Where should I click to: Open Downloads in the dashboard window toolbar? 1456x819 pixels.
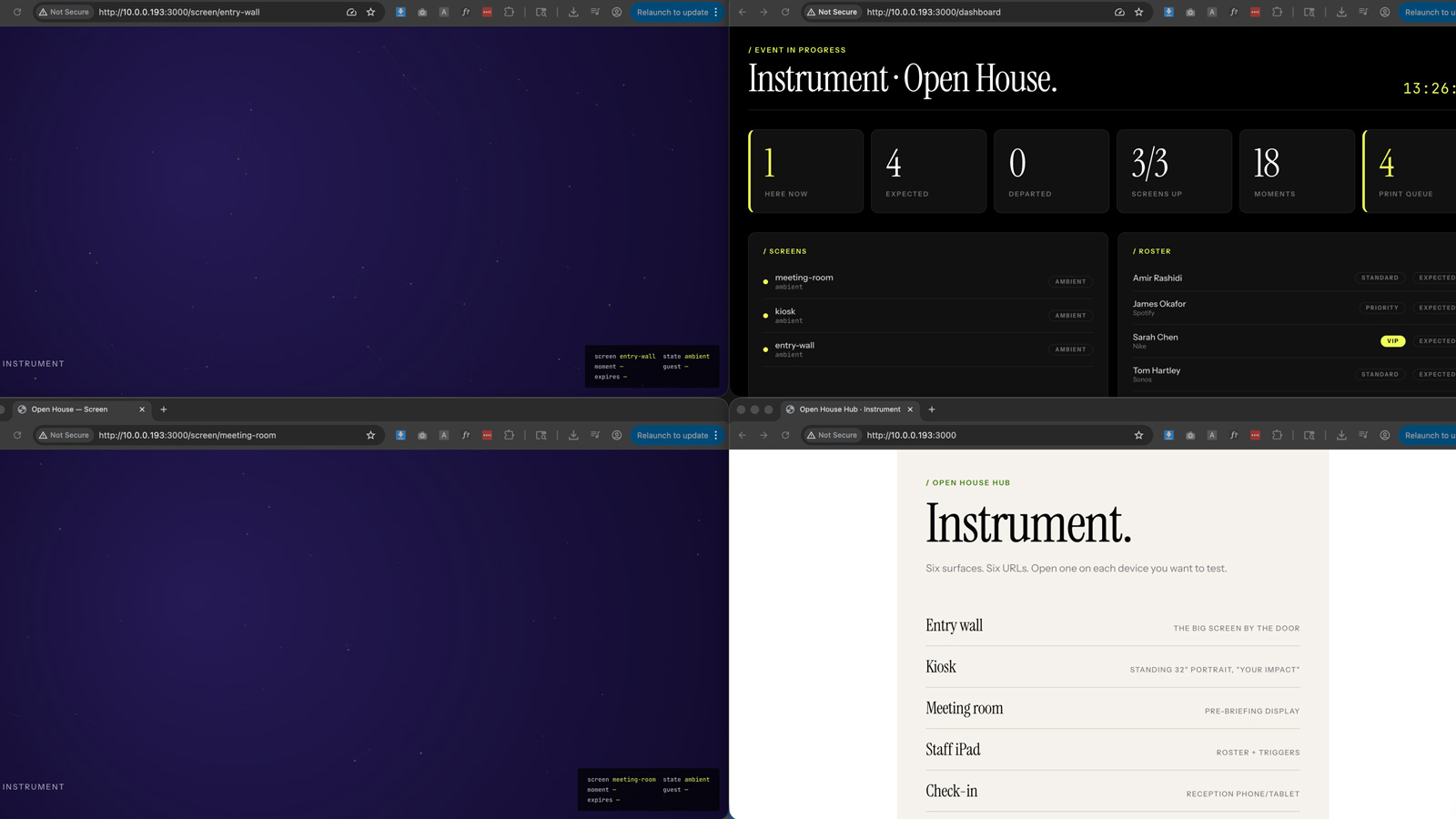(1341, 12)
